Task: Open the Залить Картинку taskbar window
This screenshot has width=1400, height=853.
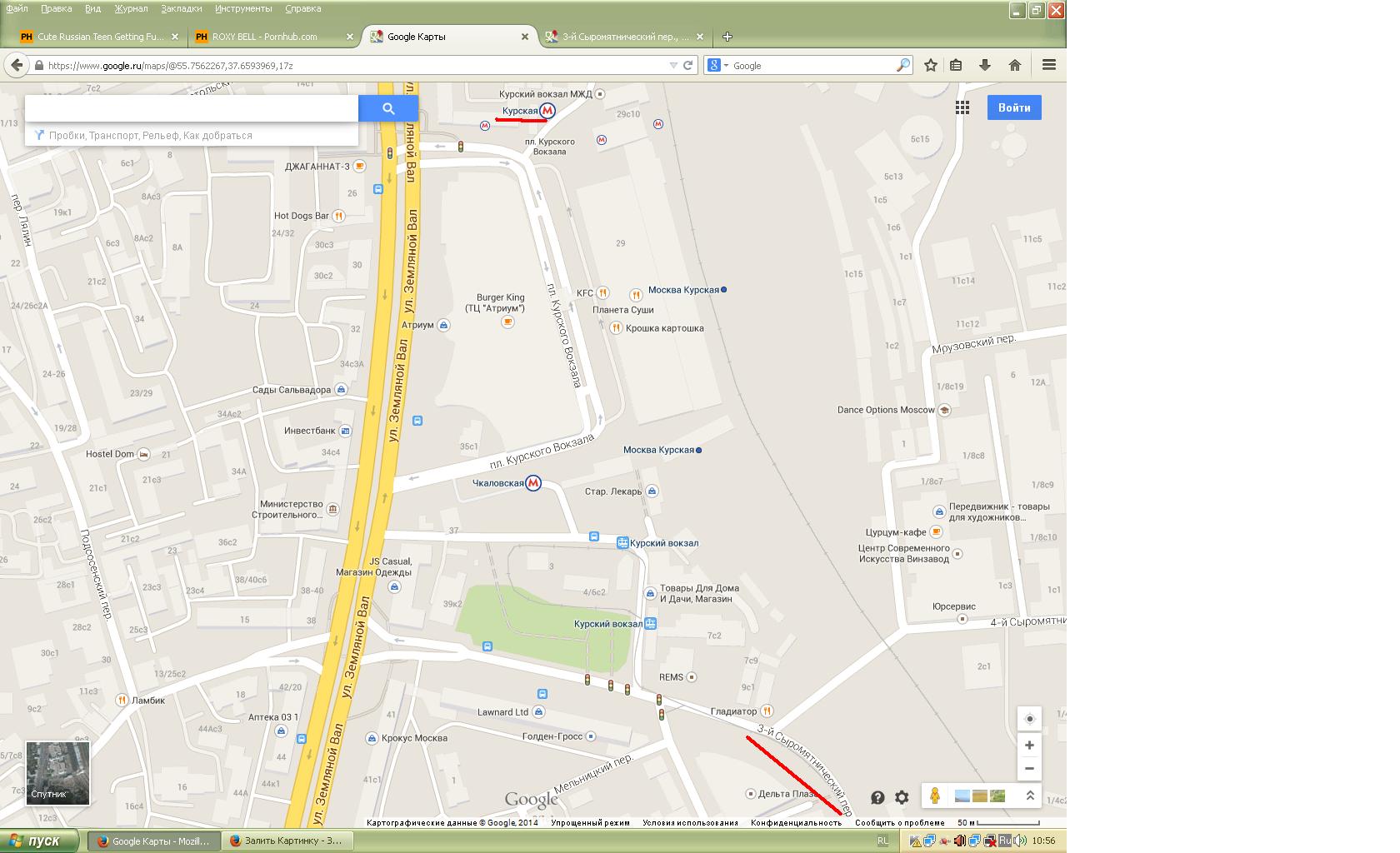Action: tap(287, 841)
